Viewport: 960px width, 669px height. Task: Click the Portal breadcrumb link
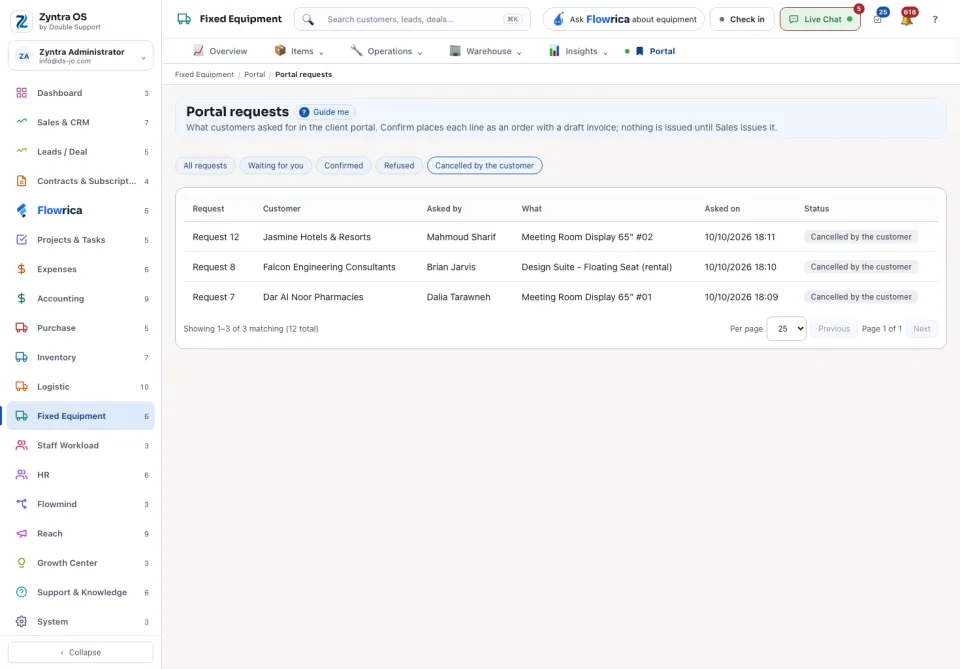coord(255,75)
